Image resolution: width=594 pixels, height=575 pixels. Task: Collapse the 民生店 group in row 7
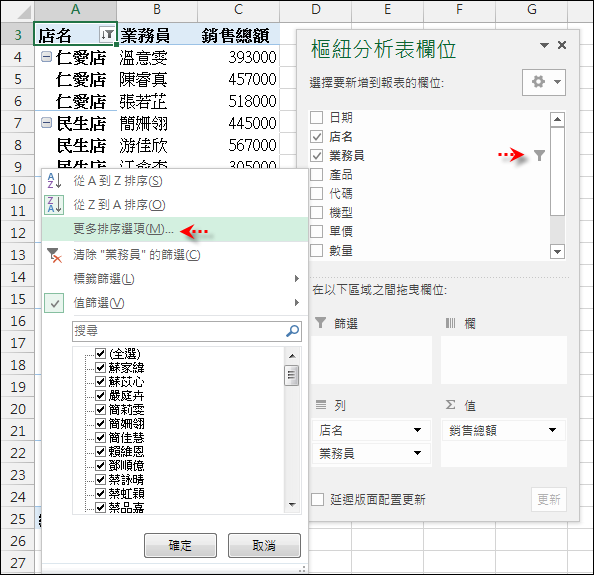[x=46, y=123]
